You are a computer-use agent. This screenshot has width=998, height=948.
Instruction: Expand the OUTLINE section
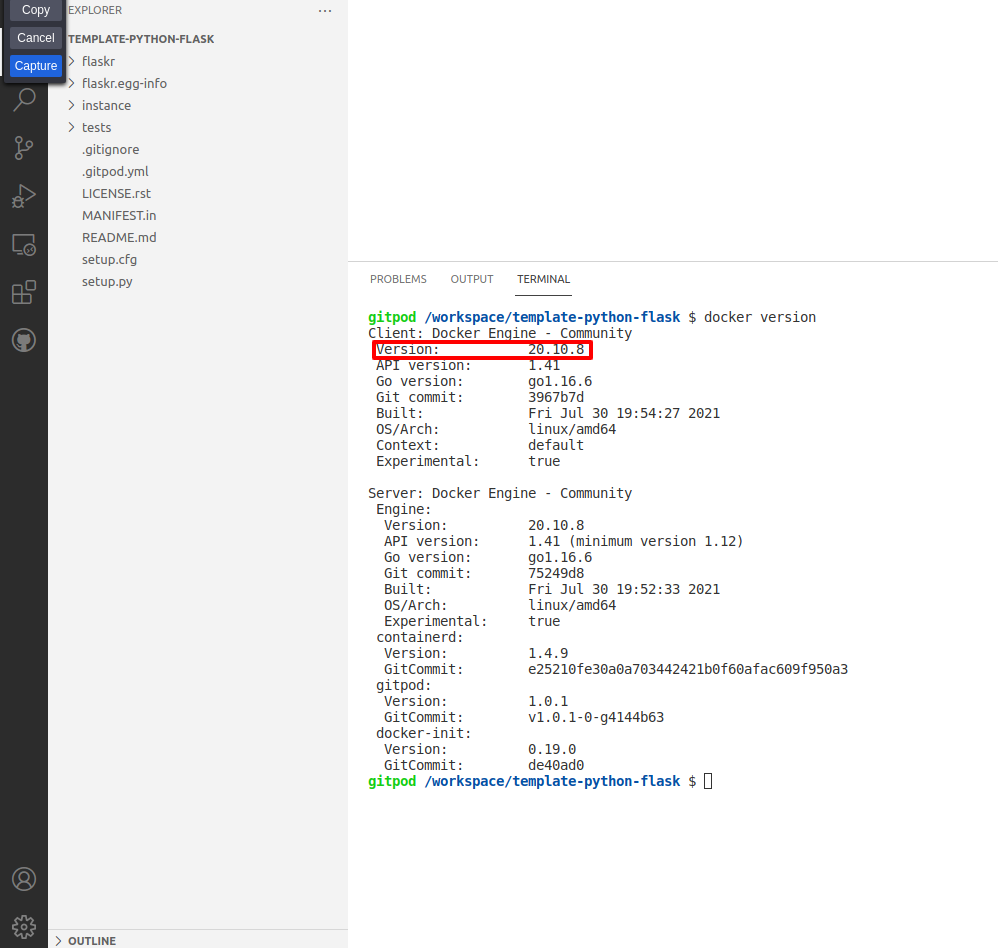[90, 940]
